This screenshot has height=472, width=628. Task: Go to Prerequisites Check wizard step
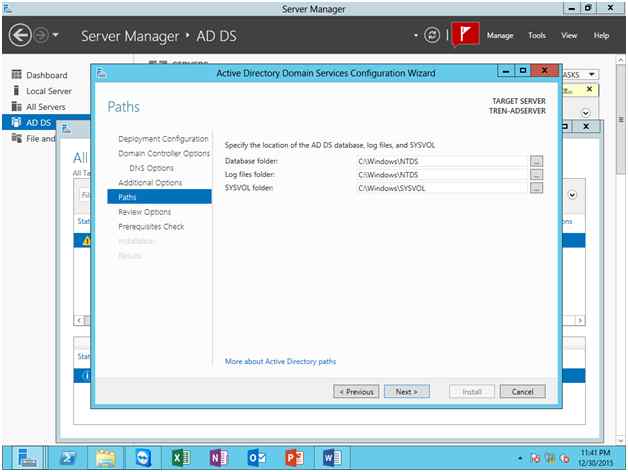pos(151,226)
